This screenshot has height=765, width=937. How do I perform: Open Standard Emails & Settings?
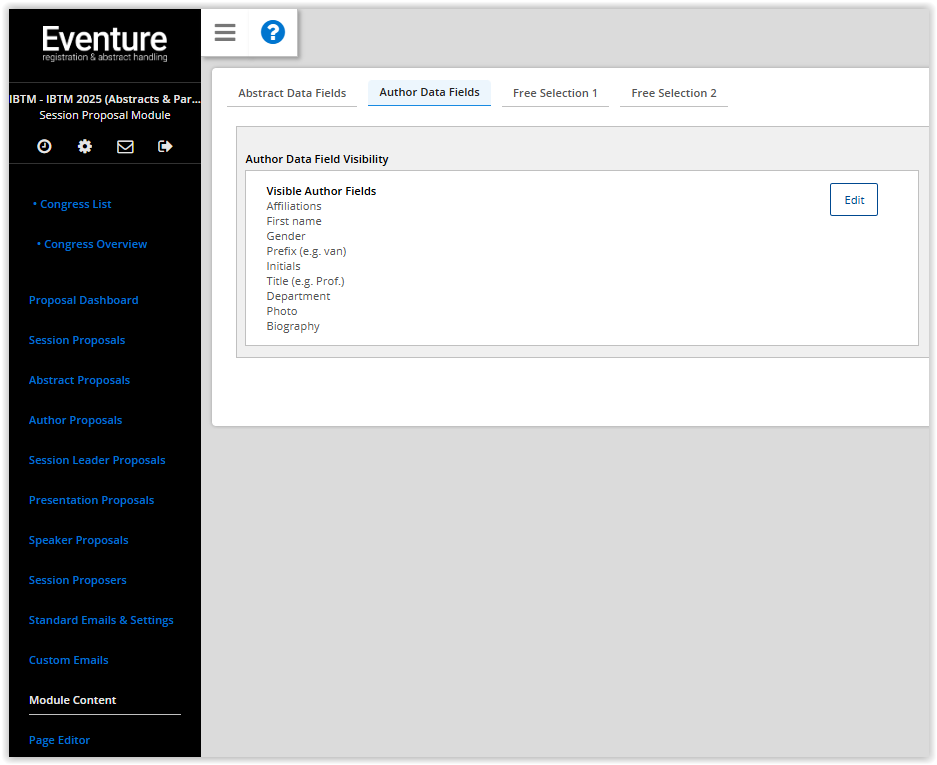click(x=101, y=620)
